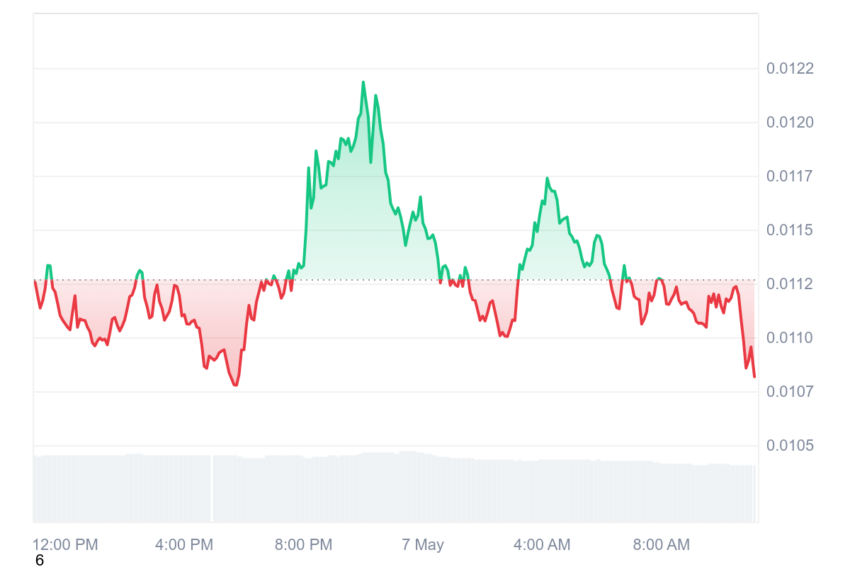
Task: Click the highest green price peak
Action: coord(363,82)
